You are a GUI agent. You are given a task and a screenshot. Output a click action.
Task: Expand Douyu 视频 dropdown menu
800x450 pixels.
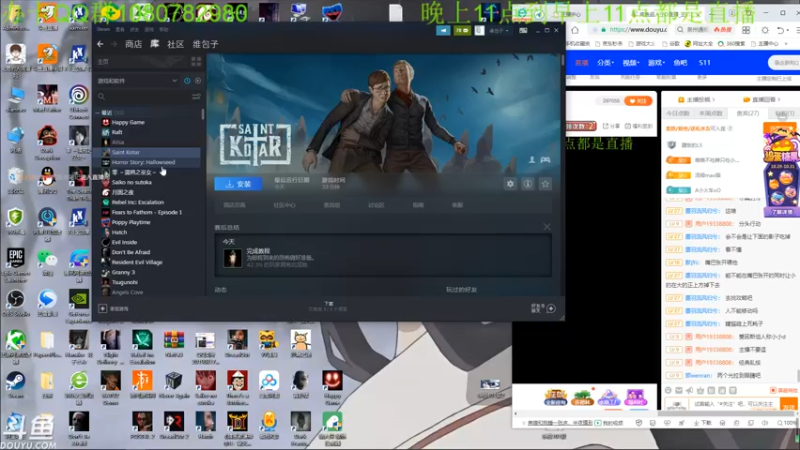click(631, 63)
